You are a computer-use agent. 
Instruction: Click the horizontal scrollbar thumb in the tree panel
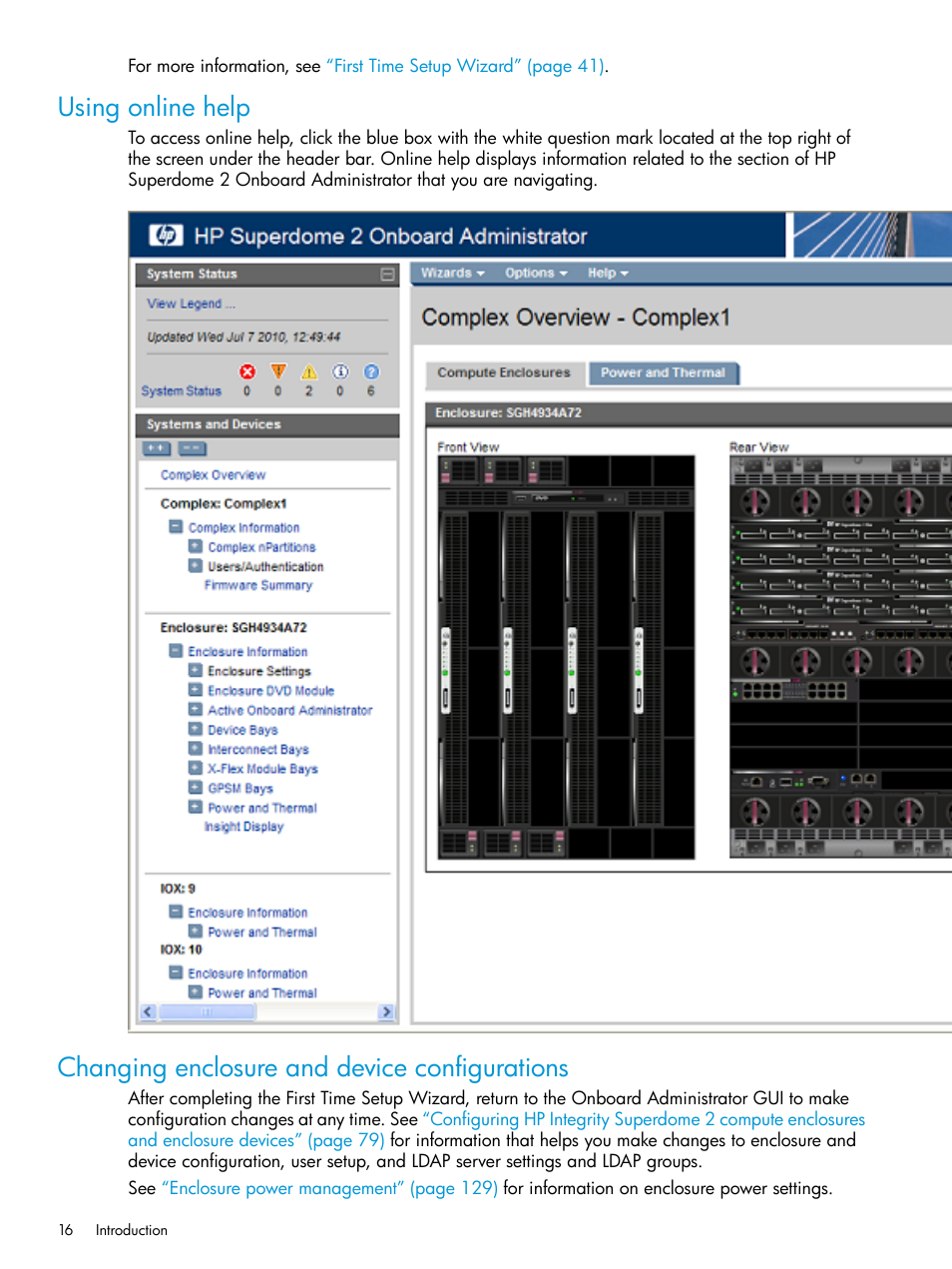(208, 1012)
